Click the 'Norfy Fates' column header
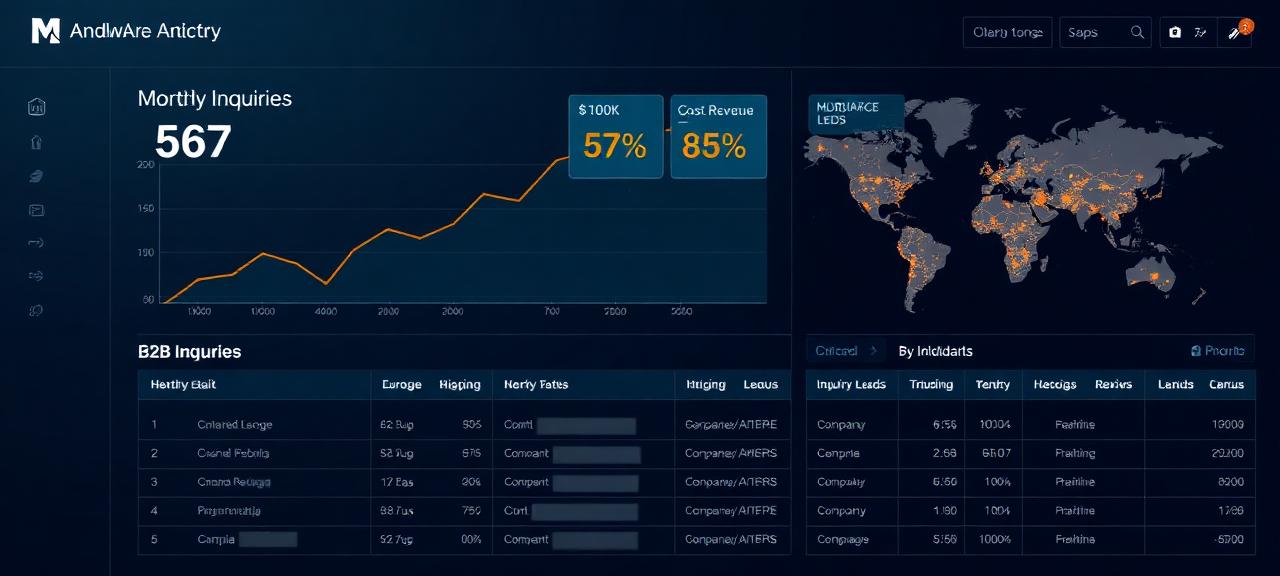The width and height of the screenshot is (1280, 576). pos(536,384)
